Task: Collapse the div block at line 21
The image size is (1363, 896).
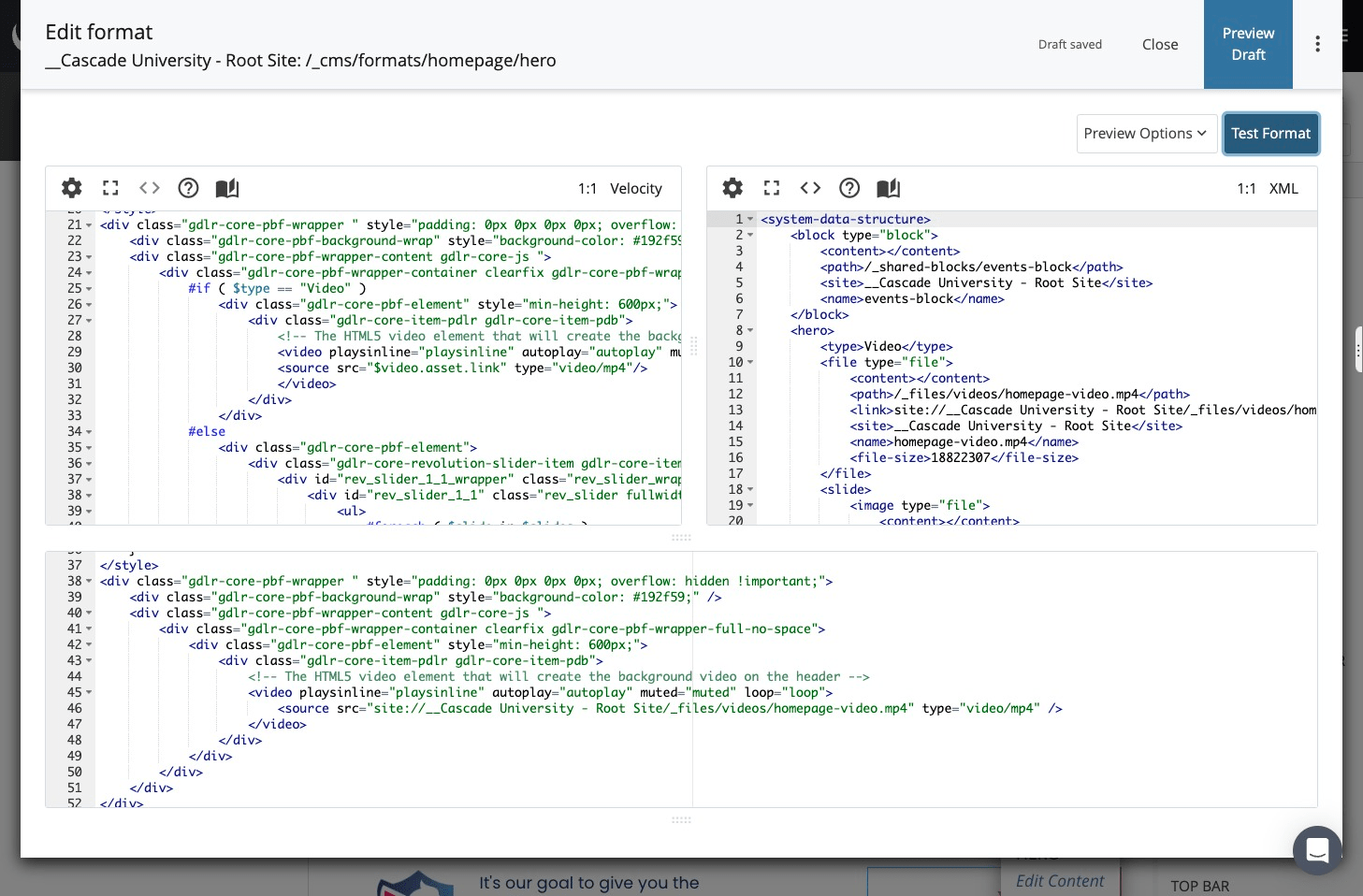Action: pos(89,224)
